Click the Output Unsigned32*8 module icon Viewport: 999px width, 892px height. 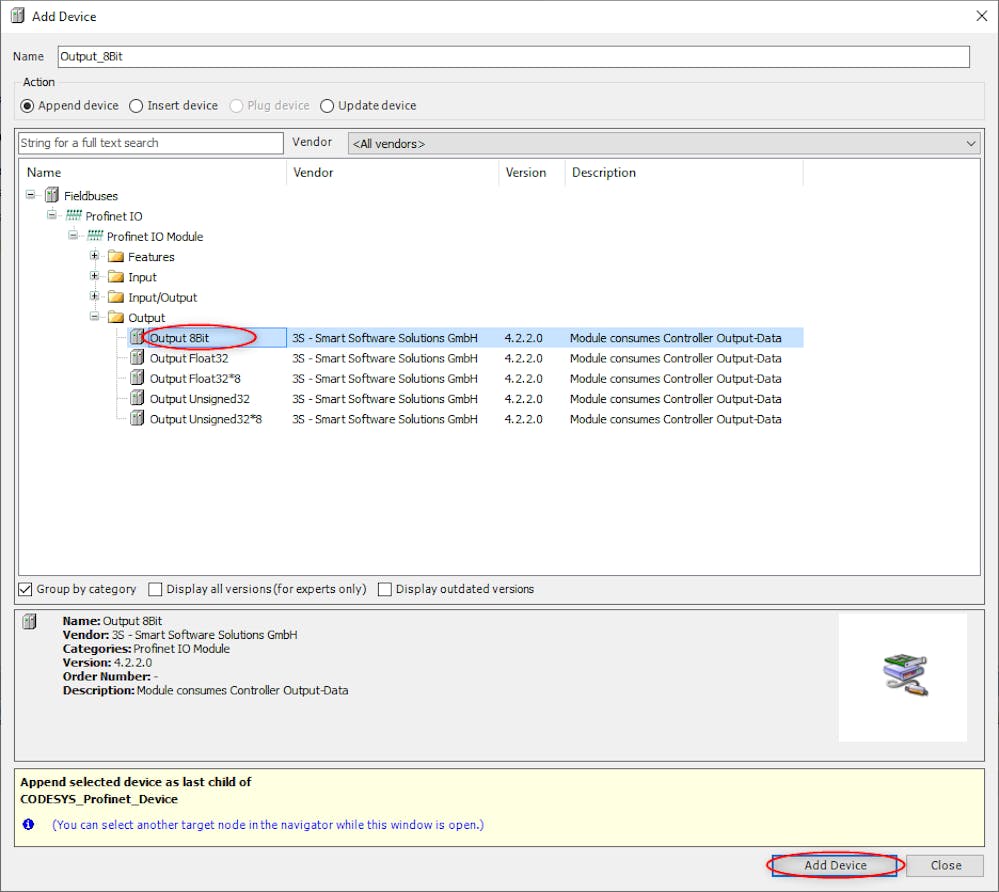tap(137, 419)
